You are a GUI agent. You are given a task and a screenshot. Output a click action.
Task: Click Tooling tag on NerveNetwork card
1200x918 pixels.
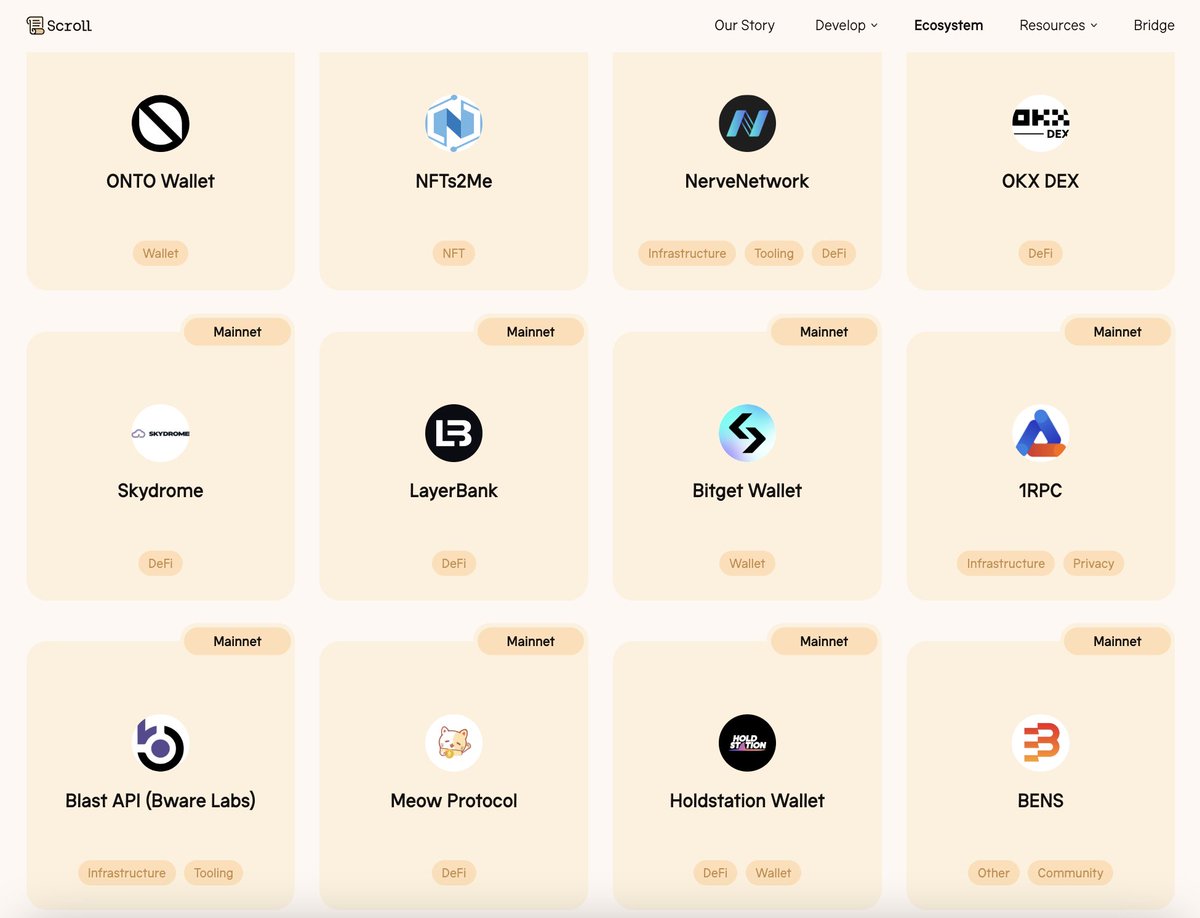[774, 253]
